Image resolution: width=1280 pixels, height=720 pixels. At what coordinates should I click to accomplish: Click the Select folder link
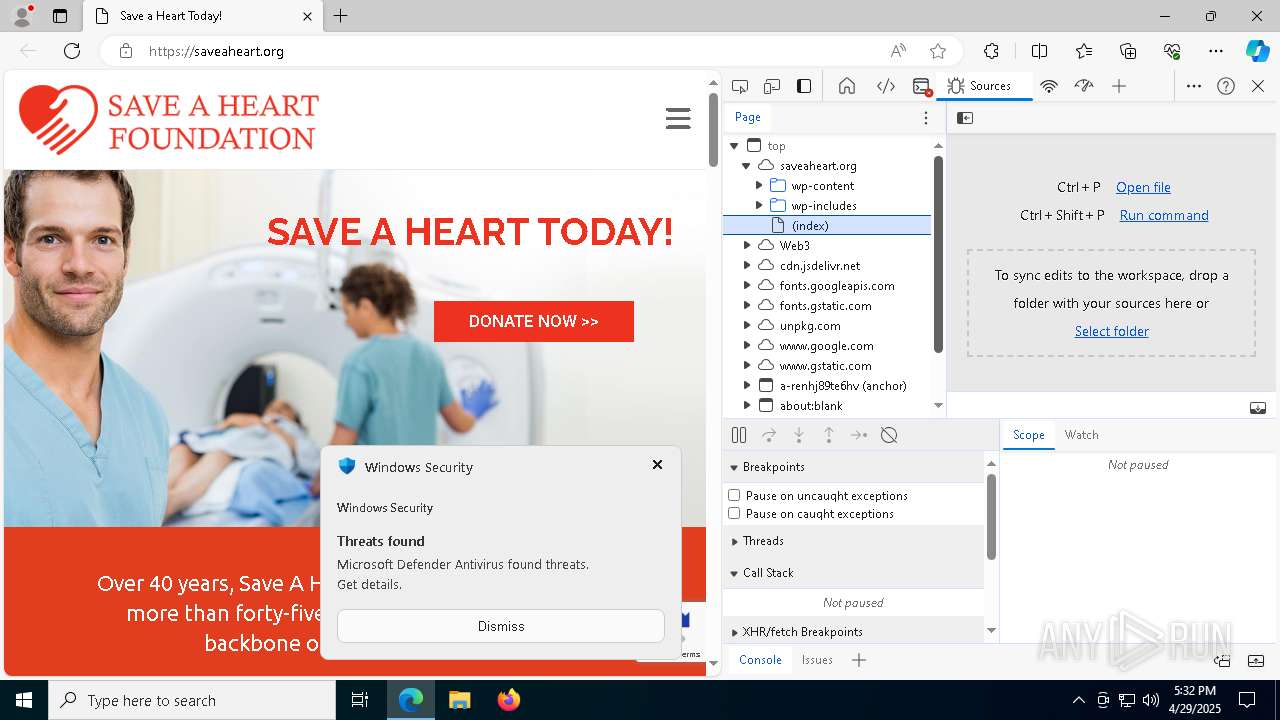[1111, 331]
